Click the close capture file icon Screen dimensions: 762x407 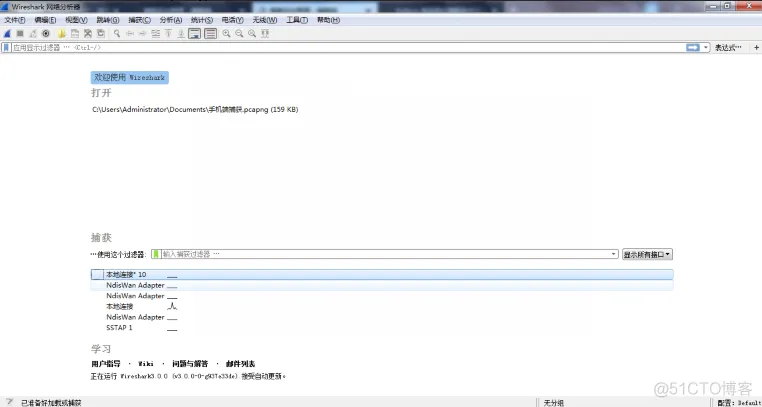(87, 34)
